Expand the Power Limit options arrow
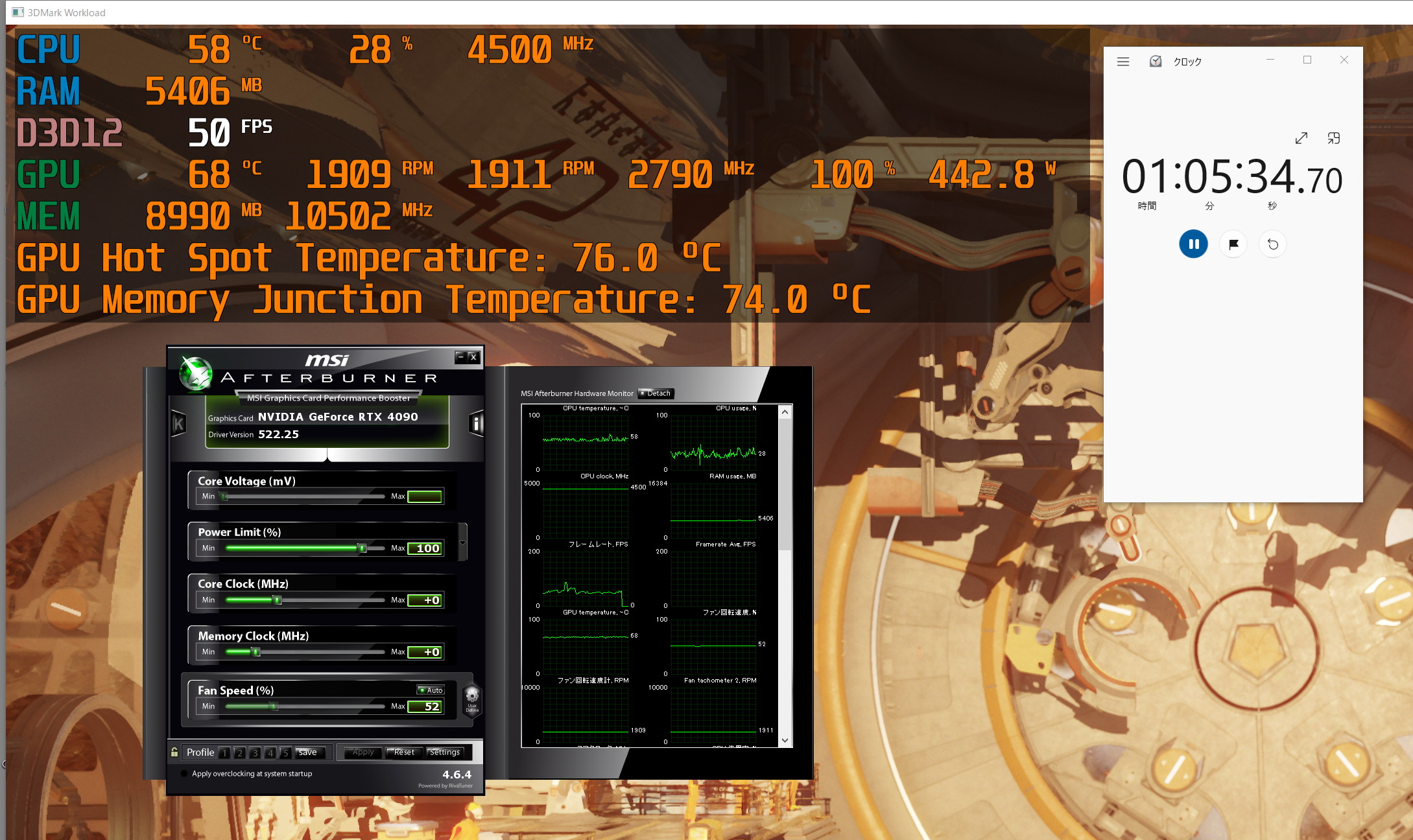The width and height of the screenshot is (1413, 840). coord(462,542)
